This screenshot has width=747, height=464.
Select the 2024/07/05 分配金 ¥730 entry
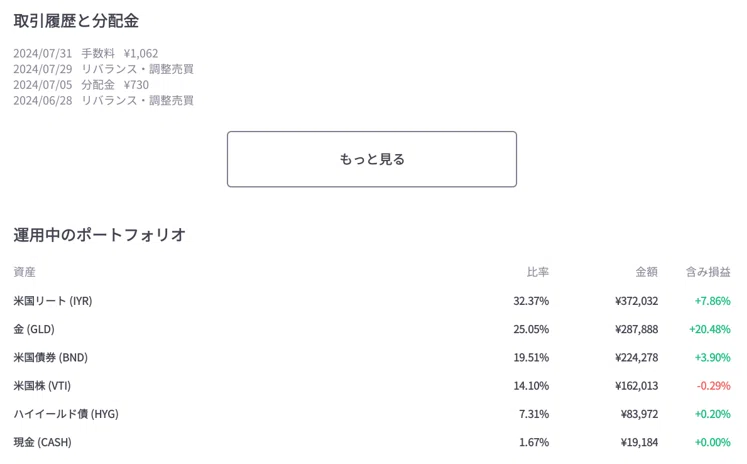tap(81, 85)
